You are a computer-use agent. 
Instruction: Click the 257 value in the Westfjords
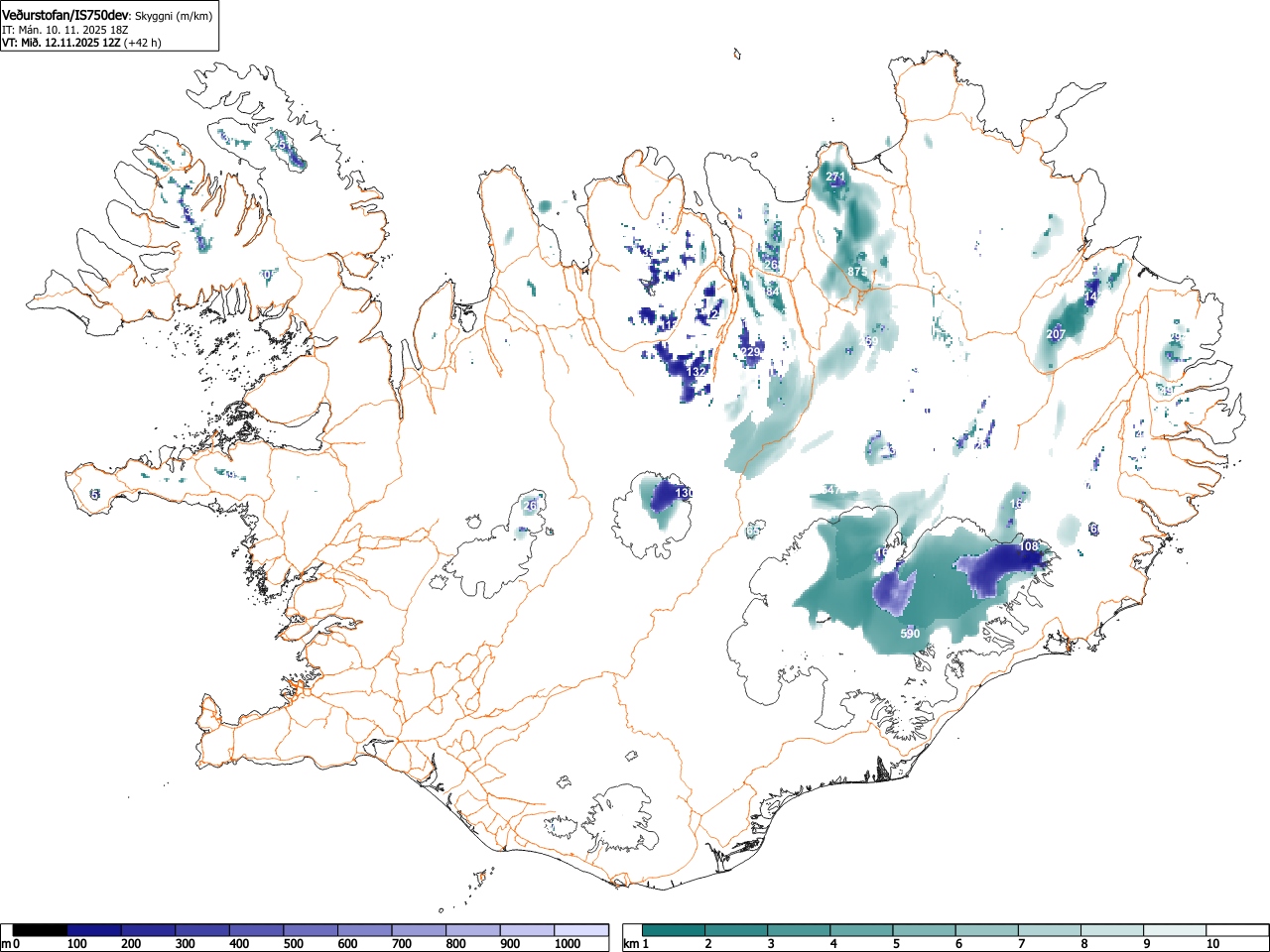point(283,145)
